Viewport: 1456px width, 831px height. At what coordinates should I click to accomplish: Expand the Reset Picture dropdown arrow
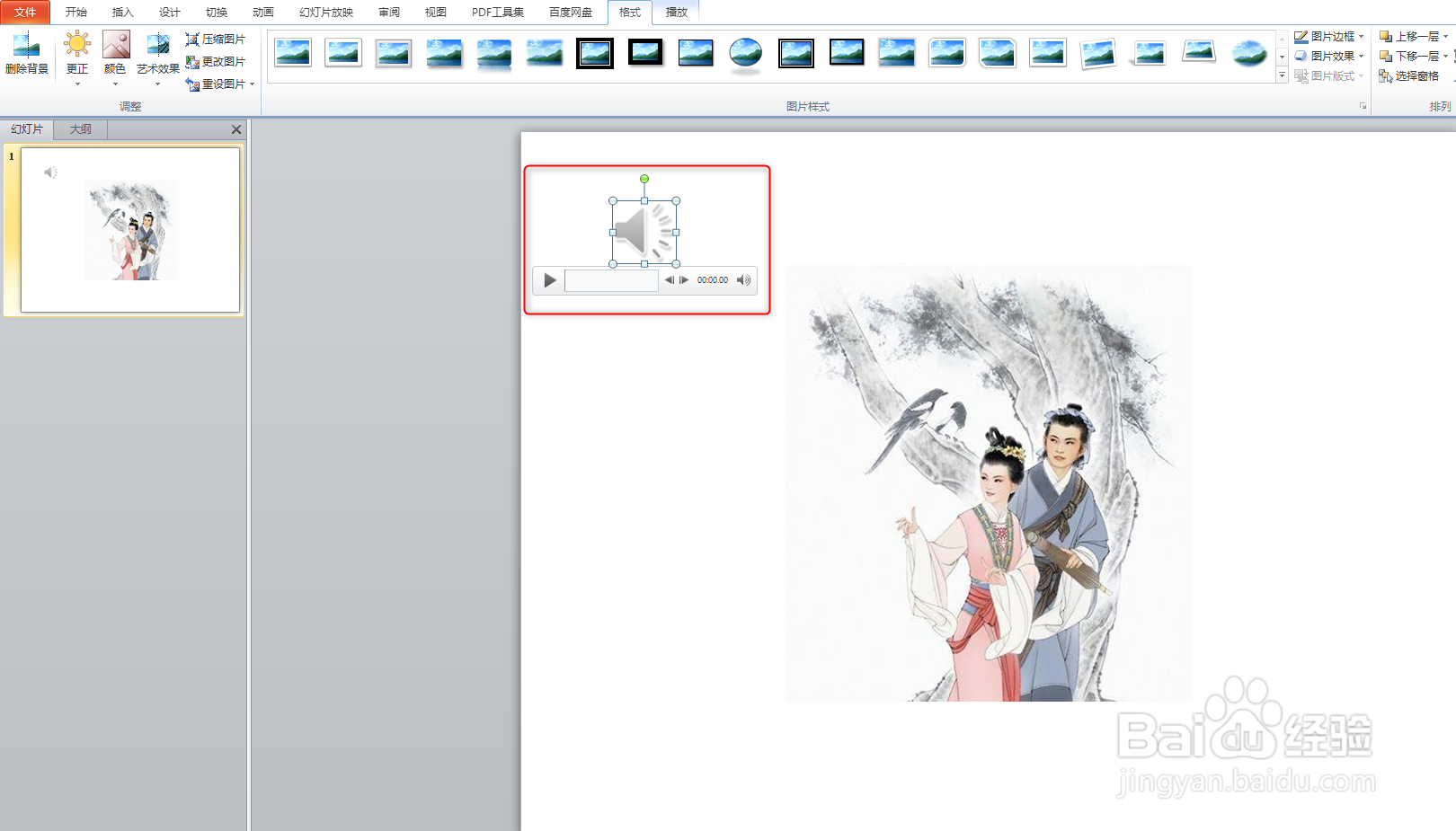tap(253, 84)
